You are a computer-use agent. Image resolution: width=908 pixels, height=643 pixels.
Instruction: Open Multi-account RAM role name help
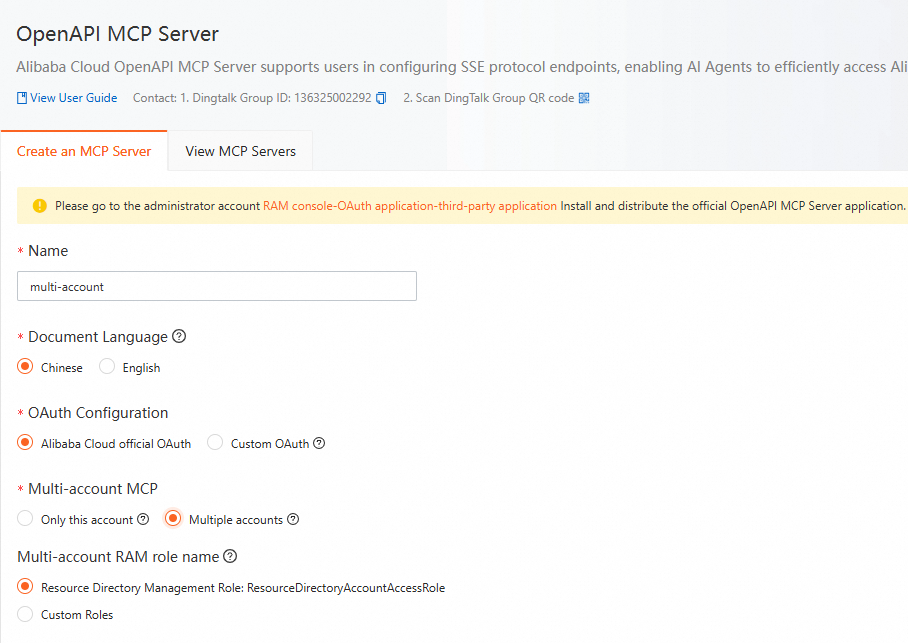click(x=230, y=556)
